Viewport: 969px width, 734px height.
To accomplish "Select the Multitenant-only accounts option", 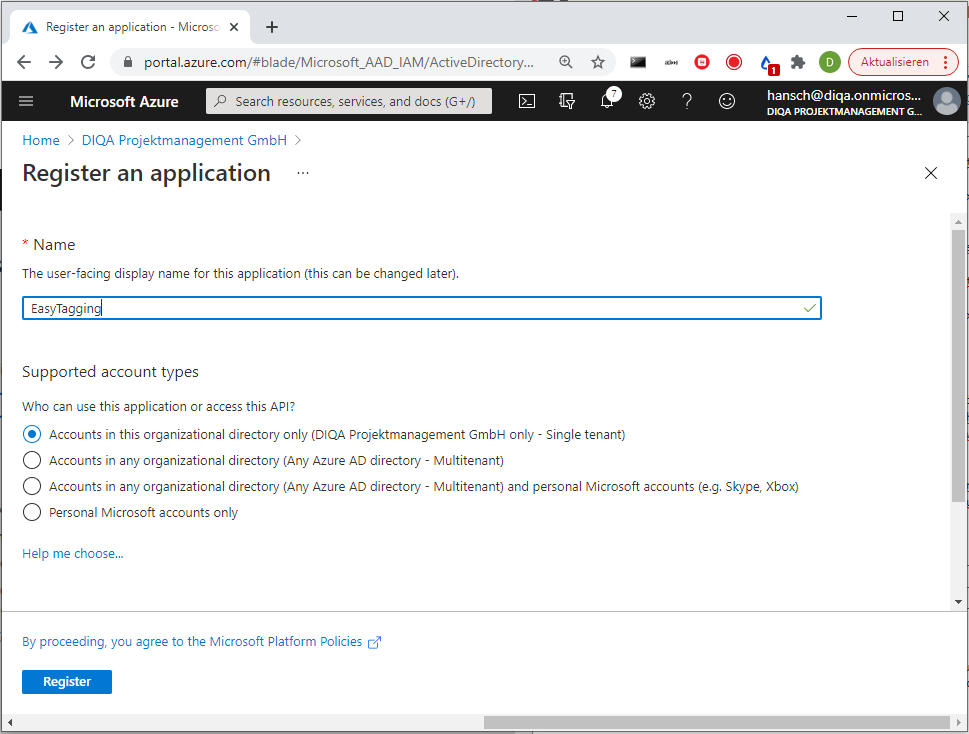I will tap(32, 461).
